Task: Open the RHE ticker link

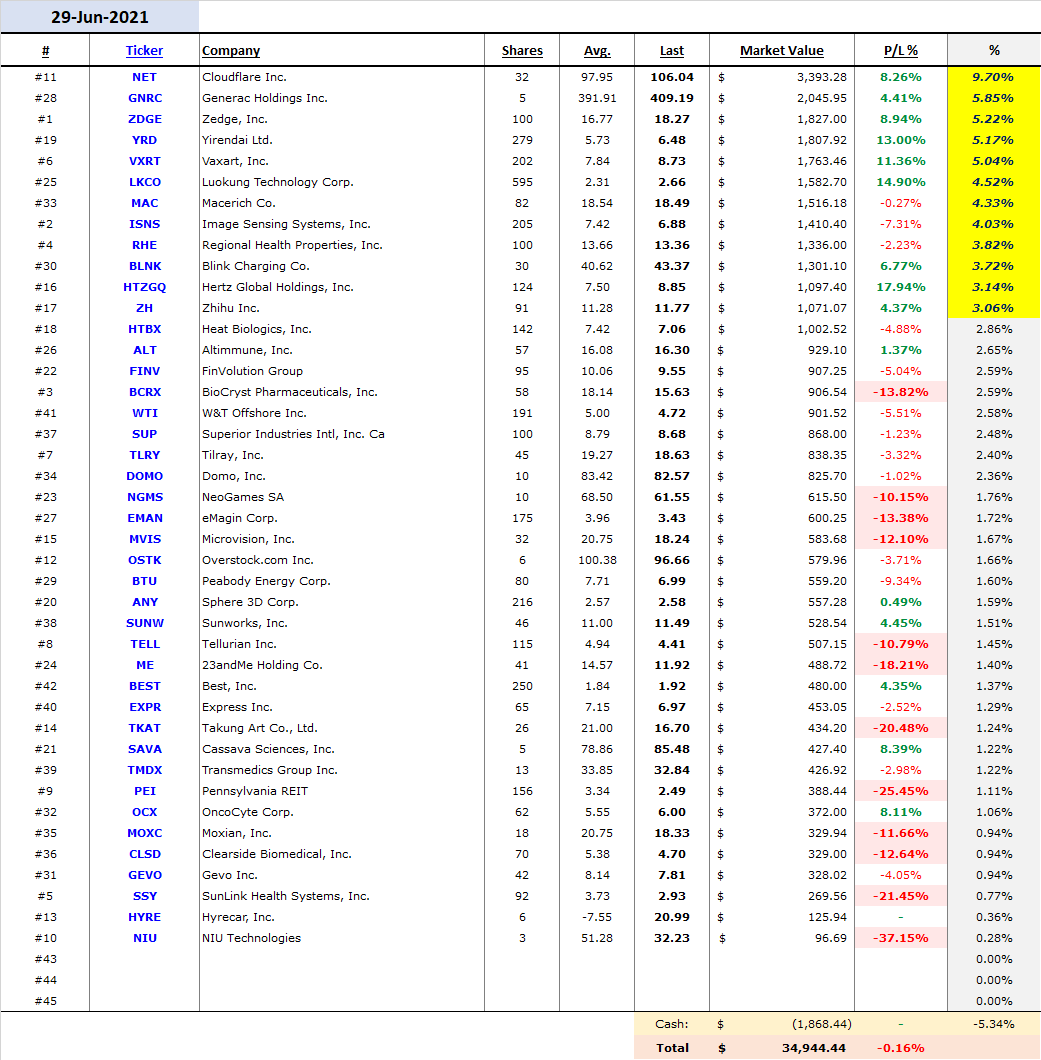Action: 144,245
